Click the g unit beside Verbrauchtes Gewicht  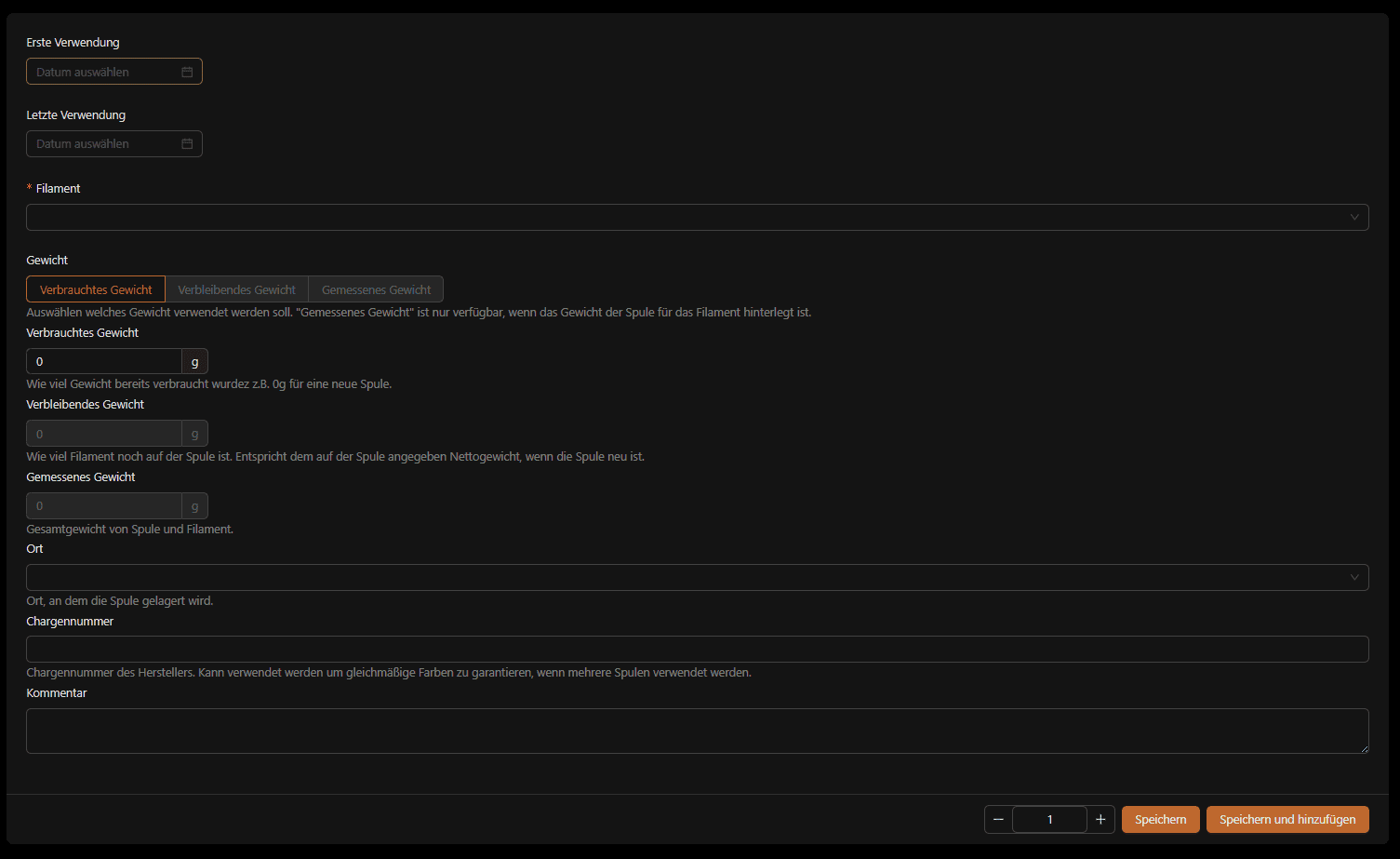pos(194,361)
